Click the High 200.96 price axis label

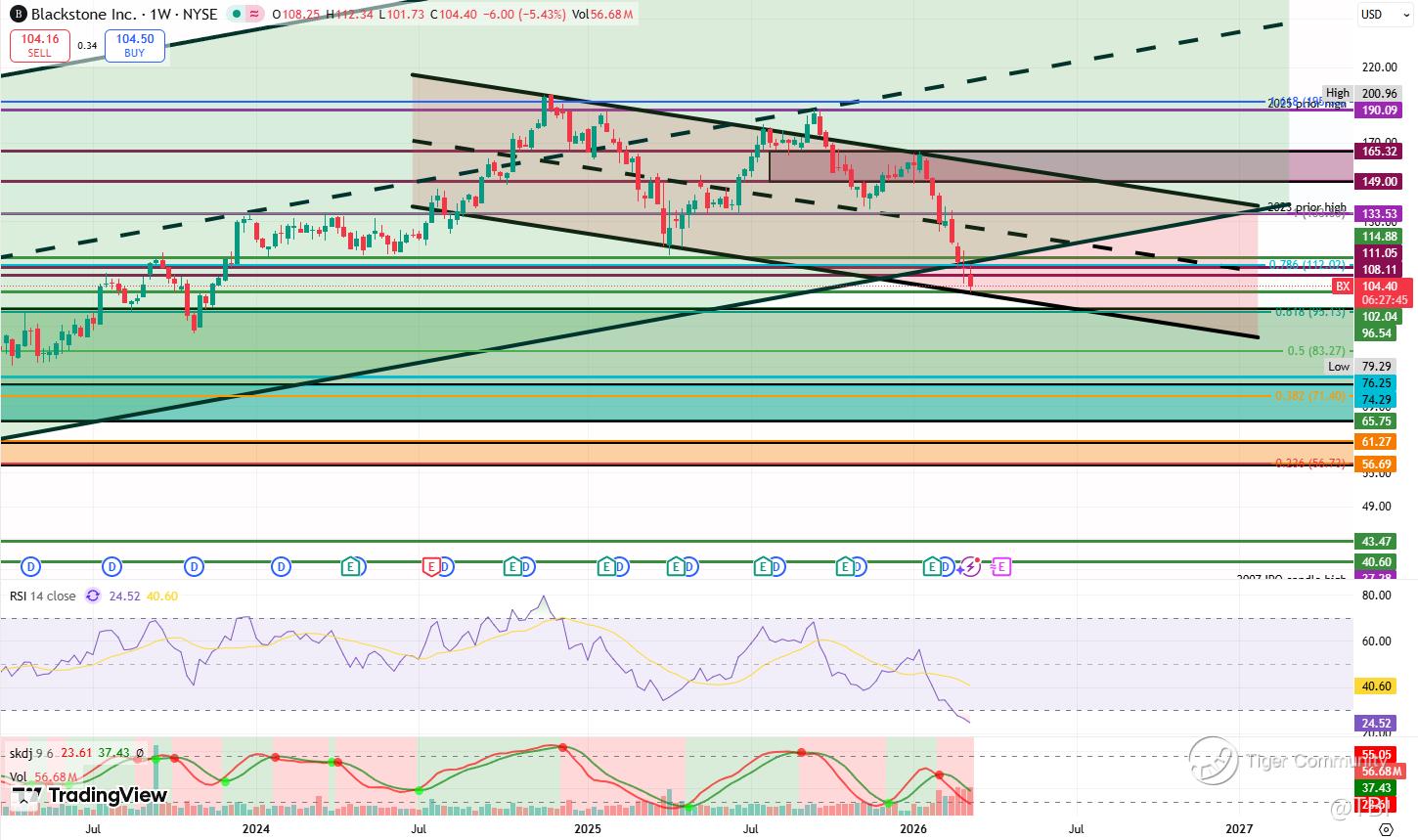click(x=1361, y=93)
